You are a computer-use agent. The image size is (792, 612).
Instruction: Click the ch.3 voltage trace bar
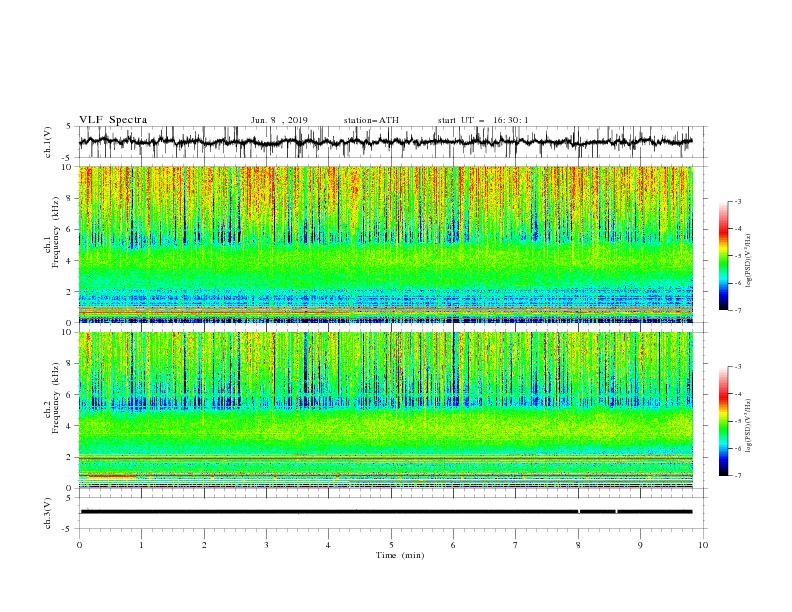[x=386, y=512]
